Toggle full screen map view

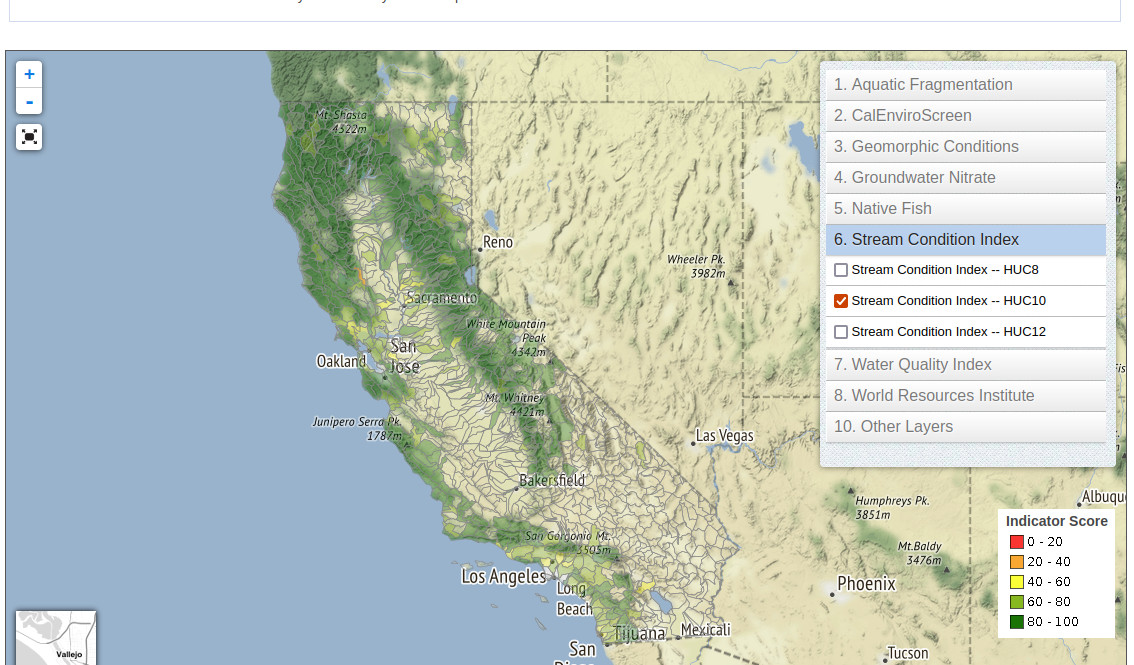click(x=29, y=137)
